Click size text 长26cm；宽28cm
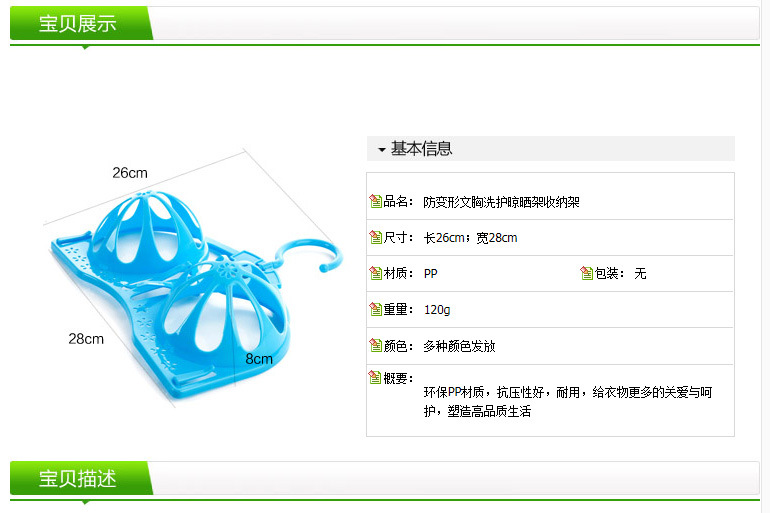770x513 pixels. pos(470,238)
